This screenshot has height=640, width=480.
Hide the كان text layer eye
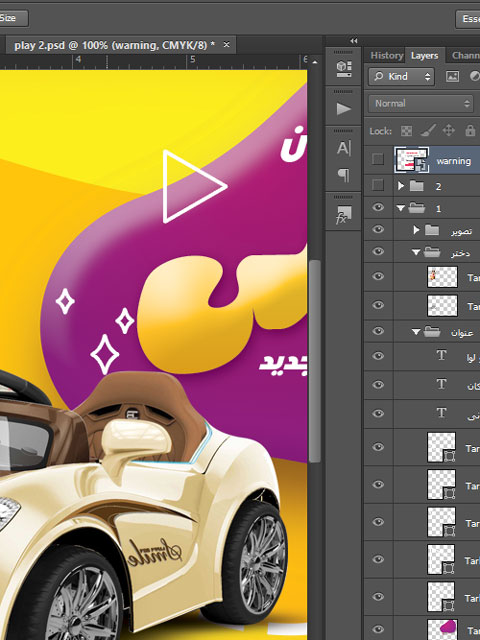[378, 384]
